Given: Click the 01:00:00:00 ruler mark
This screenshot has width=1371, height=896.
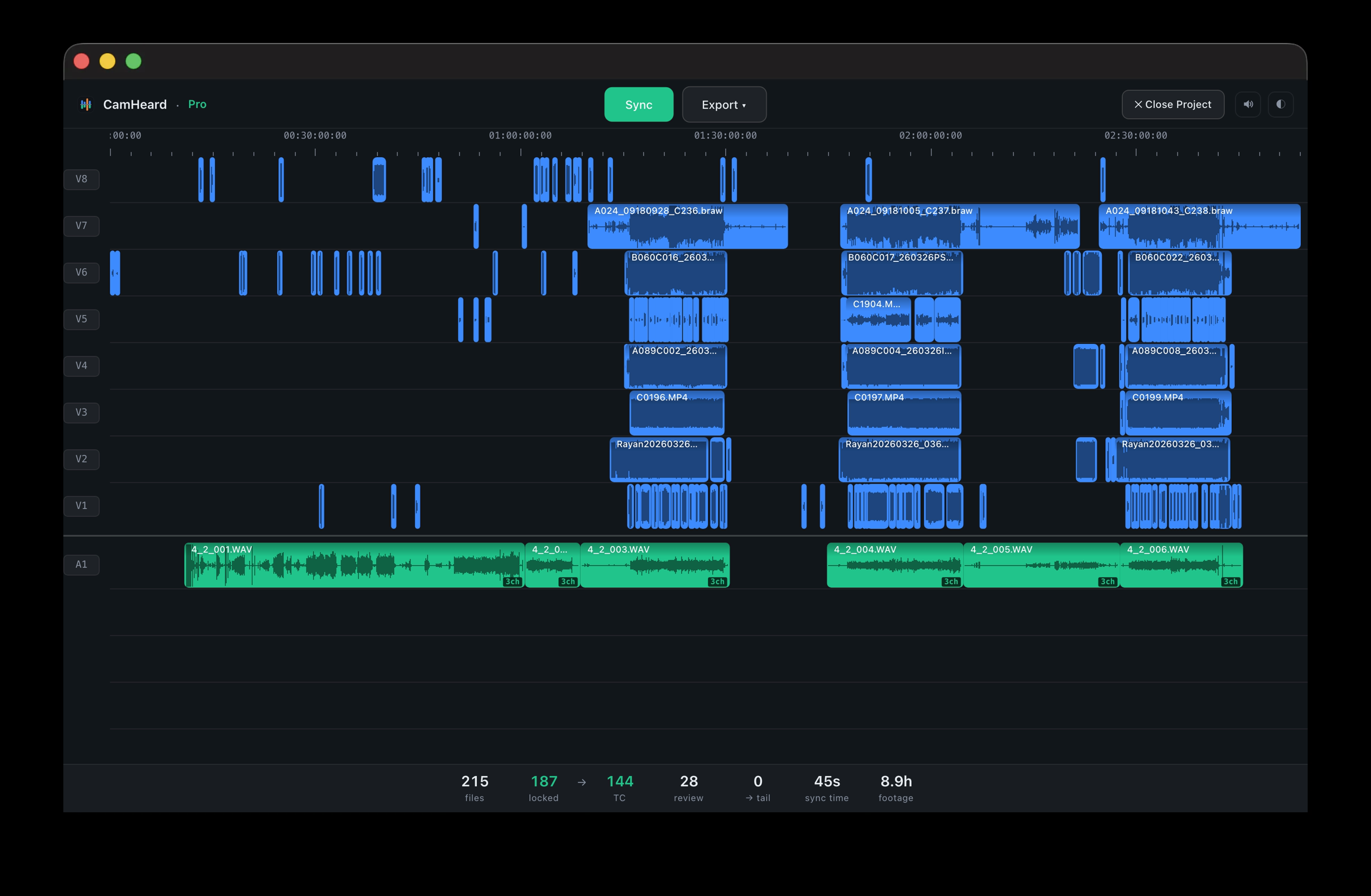Looking at the screenshot, I should (x=520, y=135).
